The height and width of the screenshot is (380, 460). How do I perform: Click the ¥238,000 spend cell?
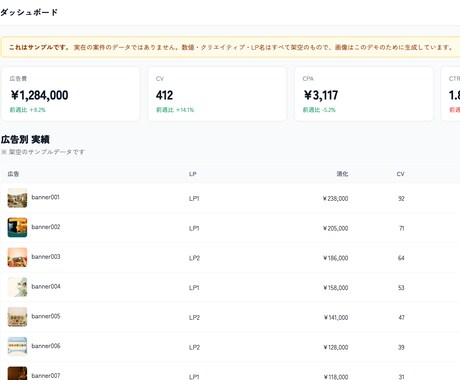click(336, 199)
